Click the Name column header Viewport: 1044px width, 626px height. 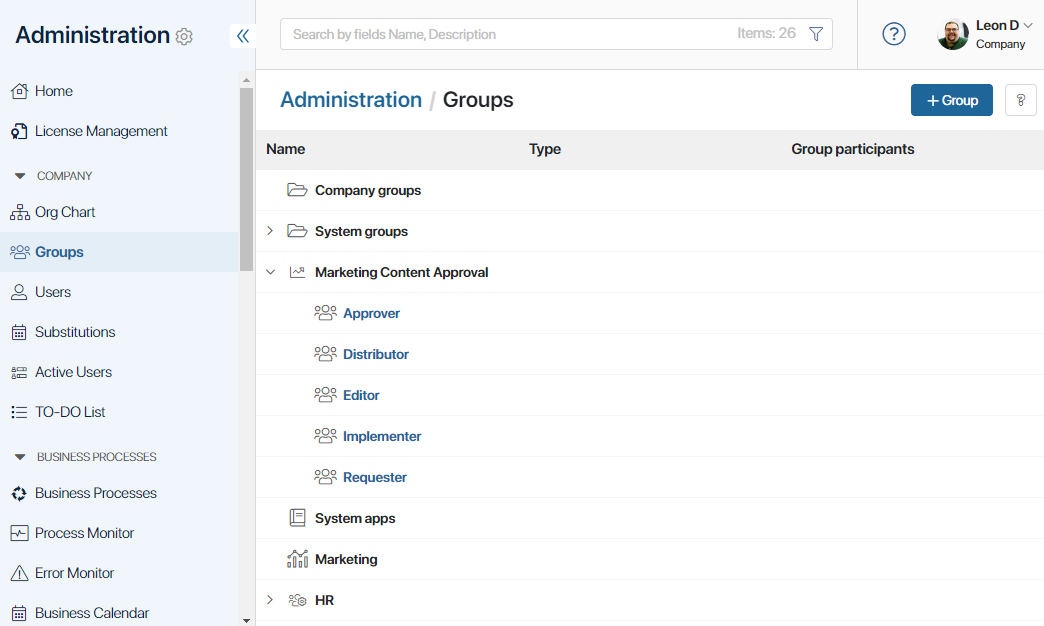pyautogui.click(x=286, y=149)
